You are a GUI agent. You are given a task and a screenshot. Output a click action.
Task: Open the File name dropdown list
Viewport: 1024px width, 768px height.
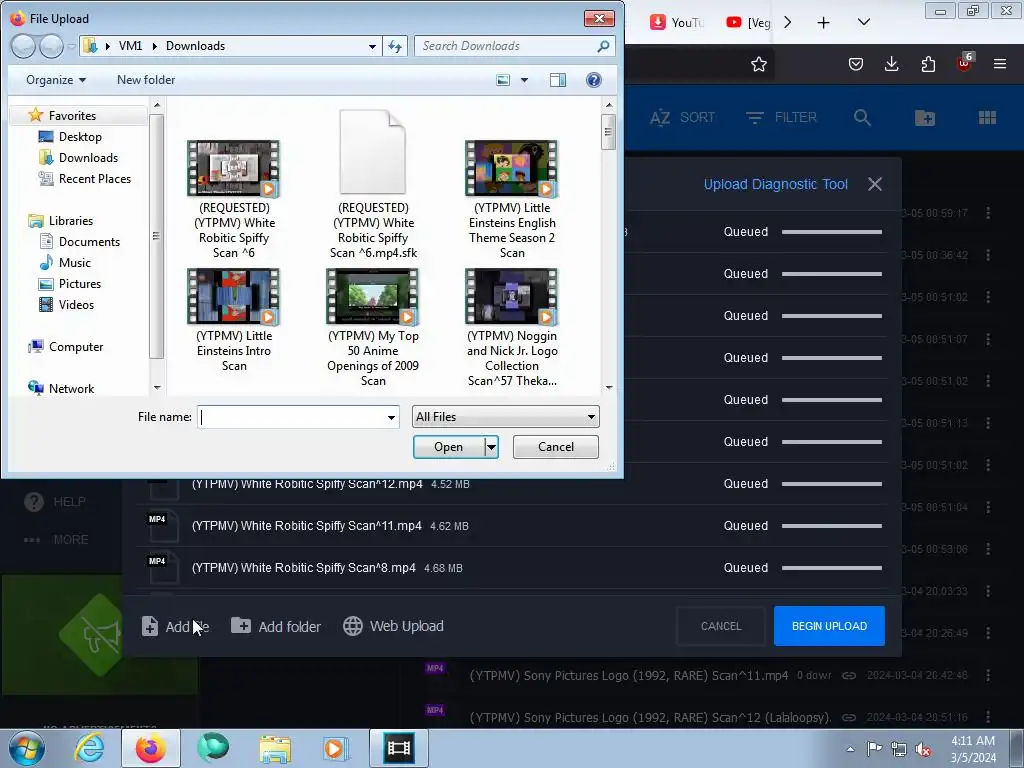tap(391, 417)
